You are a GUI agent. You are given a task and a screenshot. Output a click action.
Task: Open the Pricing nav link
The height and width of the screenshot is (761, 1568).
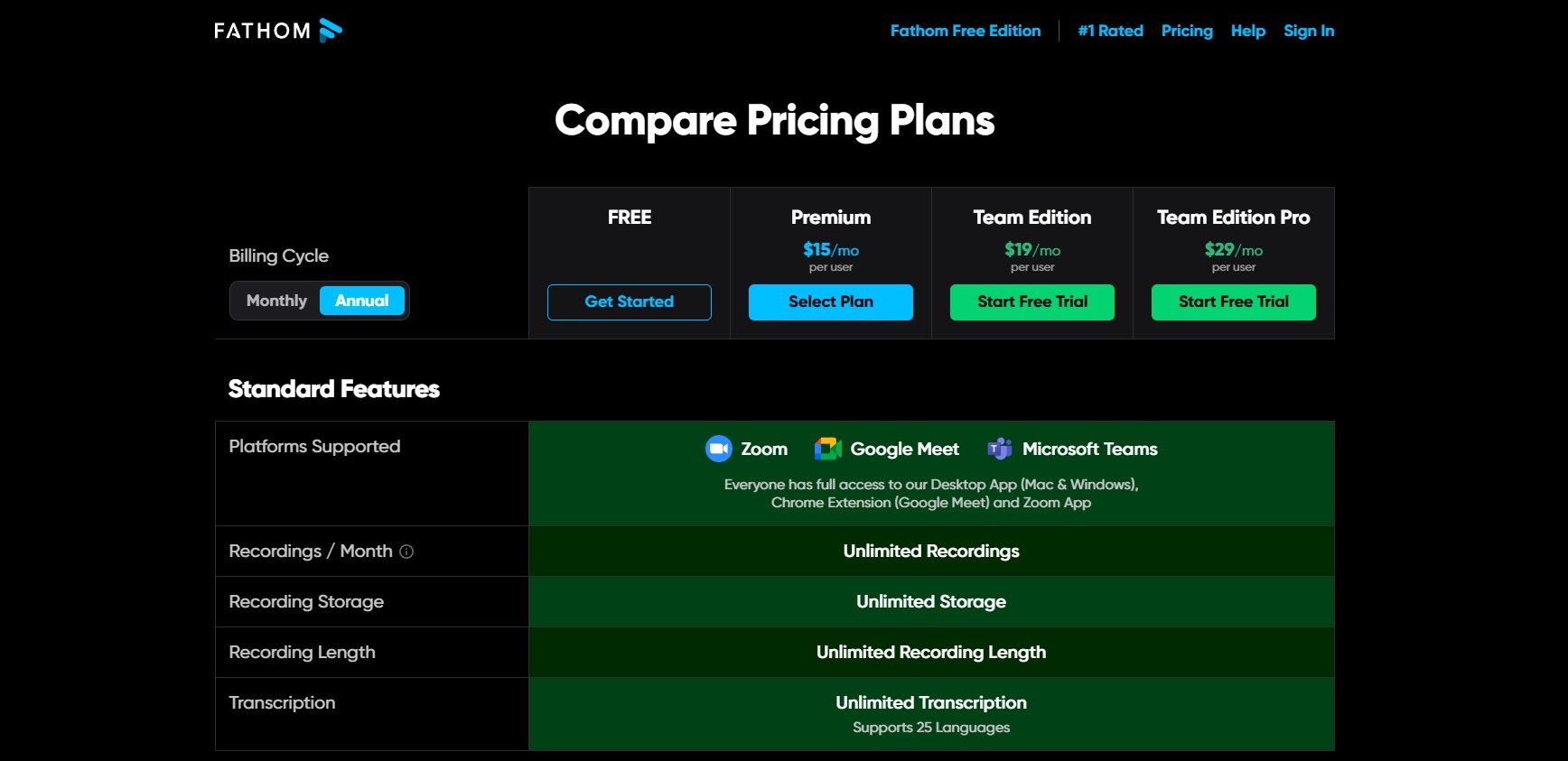click(x=1187, y=31)
